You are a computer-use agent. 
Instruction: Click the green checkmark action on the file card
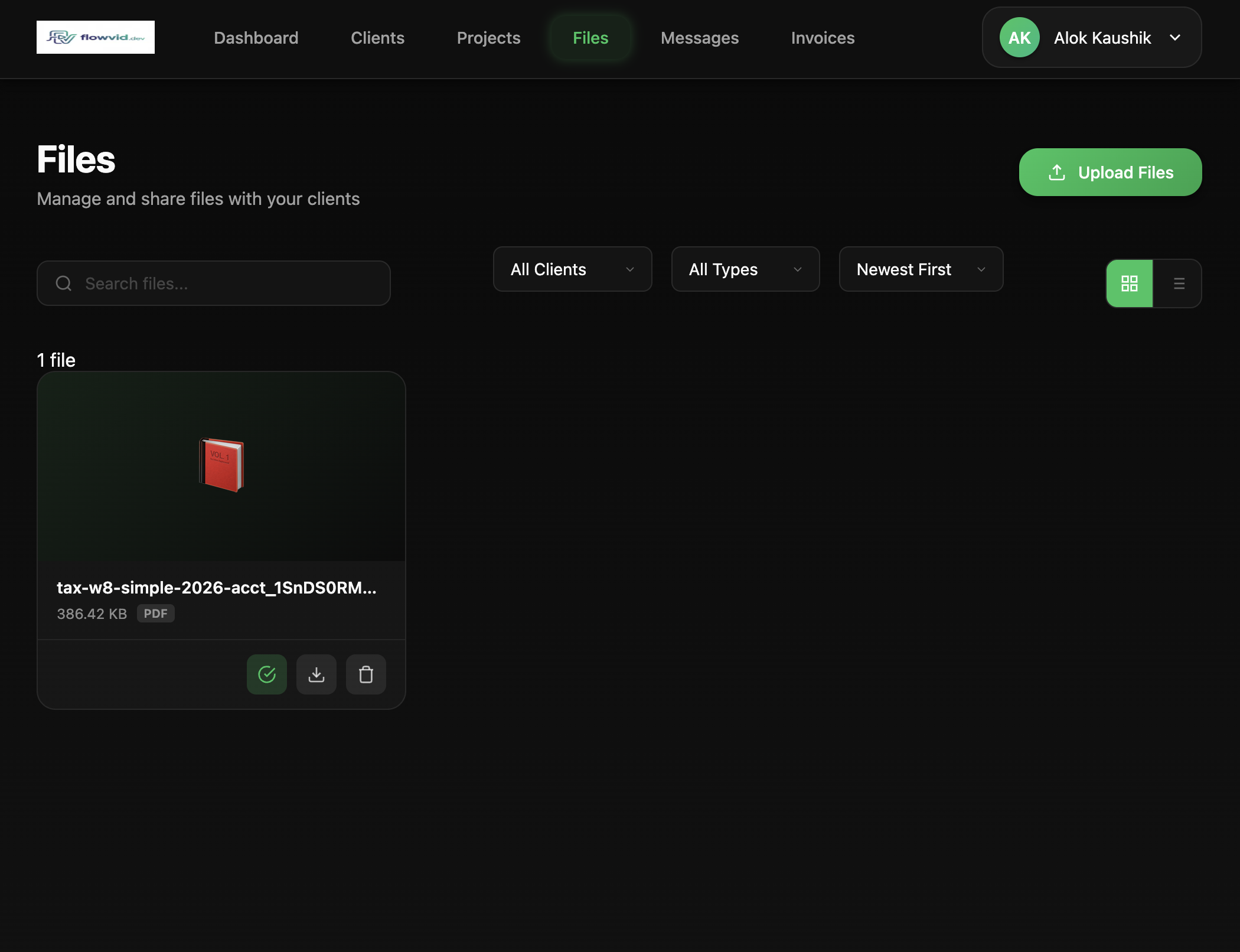[x=266, y=674]
